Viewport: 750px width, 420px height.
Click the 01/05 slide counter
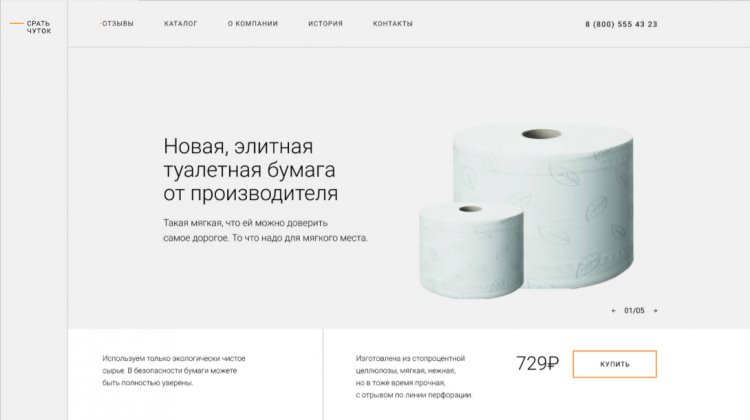(x=634, y=311)
